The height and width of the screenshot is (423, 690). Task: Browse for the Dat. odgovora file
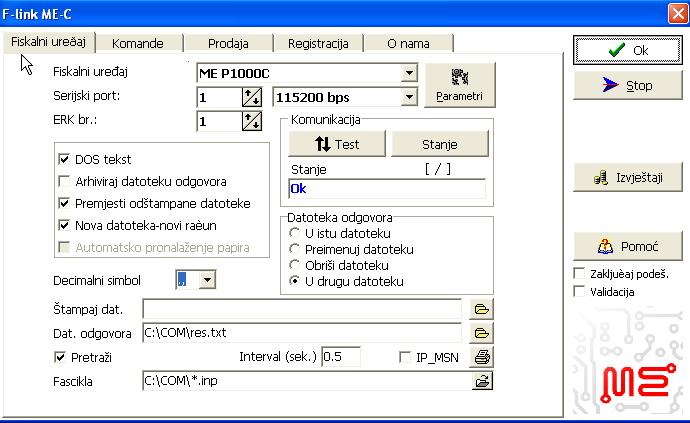[482, 332]
